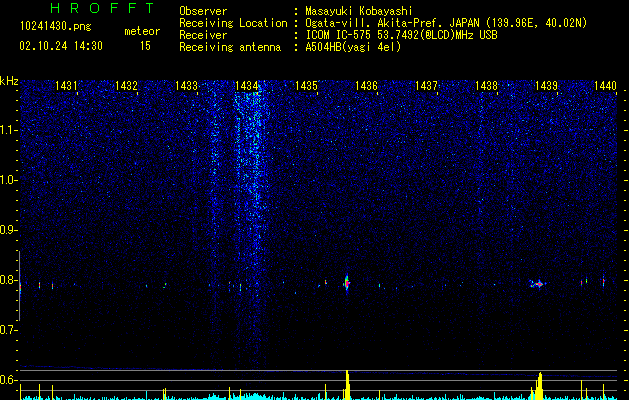Click the tall yellow peak below 1436
The image size is (629, 400).
[x=347, y=385]
